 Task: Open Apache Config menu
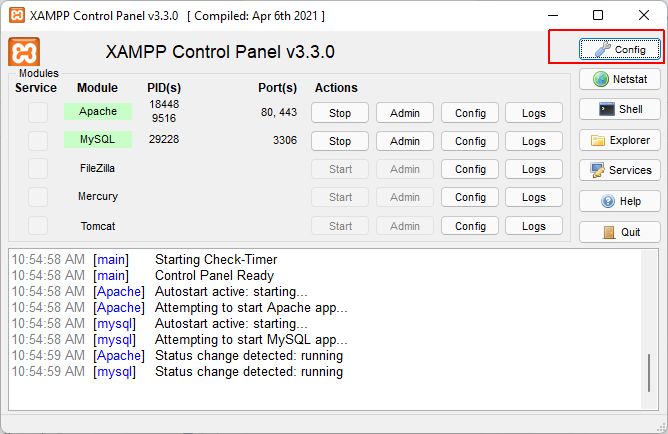tap(470, 113)
